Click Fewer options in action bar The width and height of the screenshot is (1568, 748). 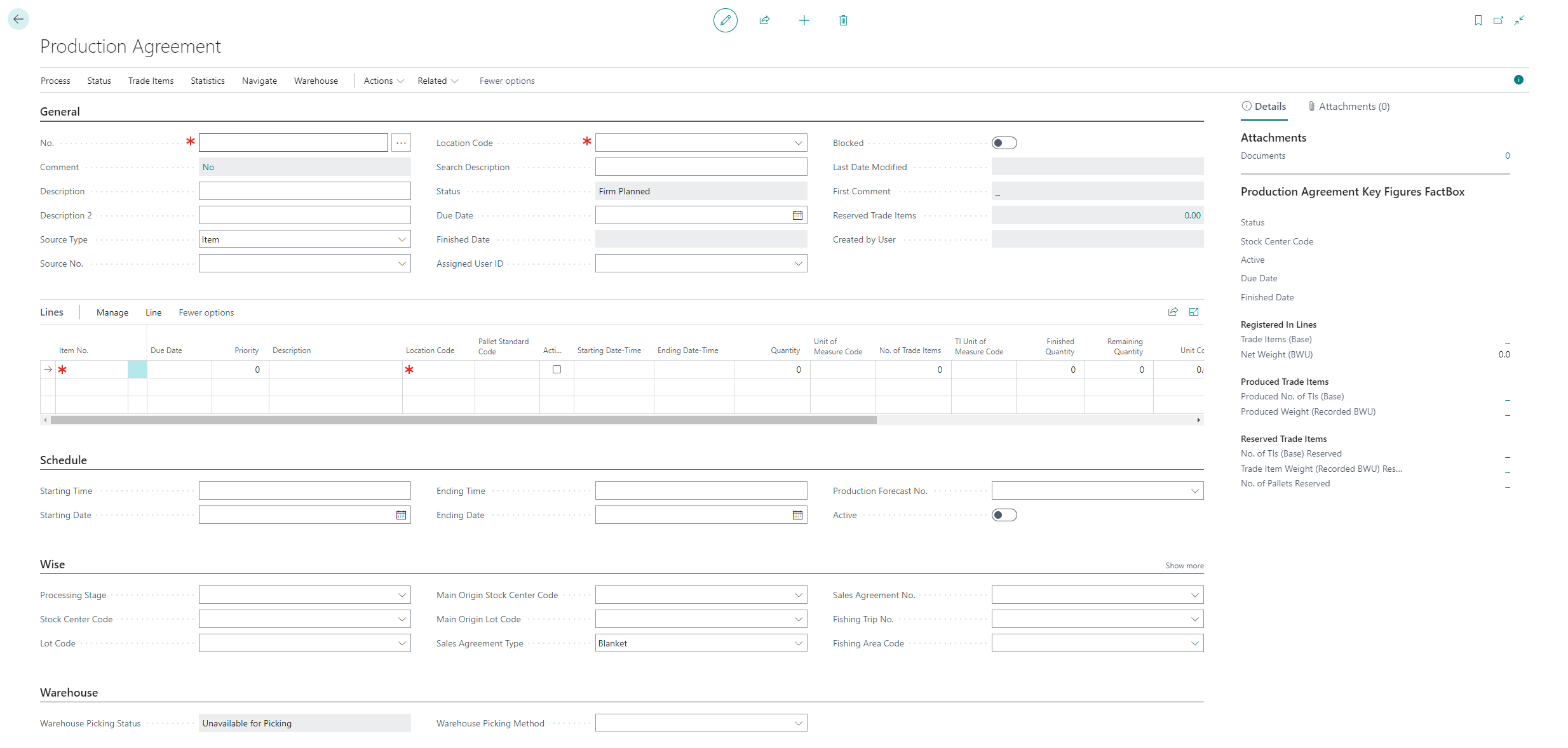click(x=506, y=81)
